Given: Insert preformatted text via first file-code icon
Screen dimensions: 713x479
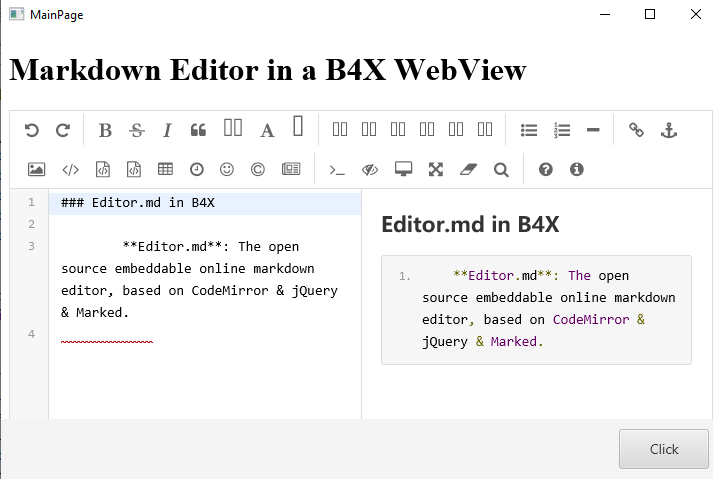Looking at the screenshot, I should coord(103,169).
